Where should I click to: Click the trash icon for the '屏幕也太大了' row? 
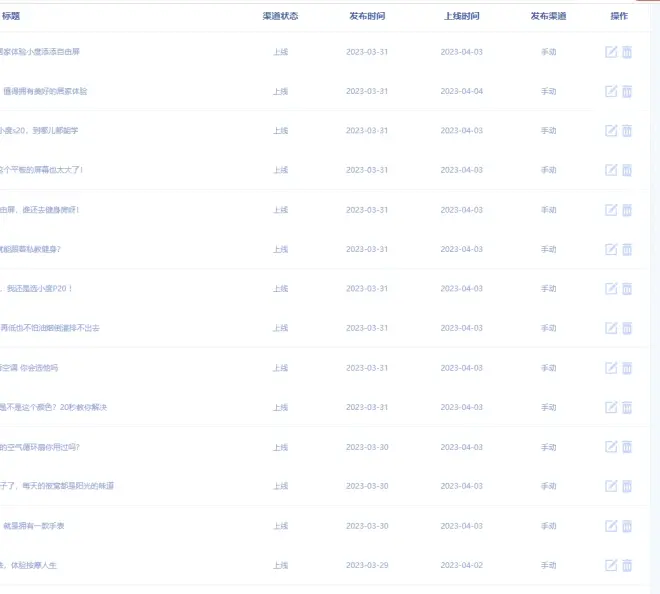tap(627, 170)
